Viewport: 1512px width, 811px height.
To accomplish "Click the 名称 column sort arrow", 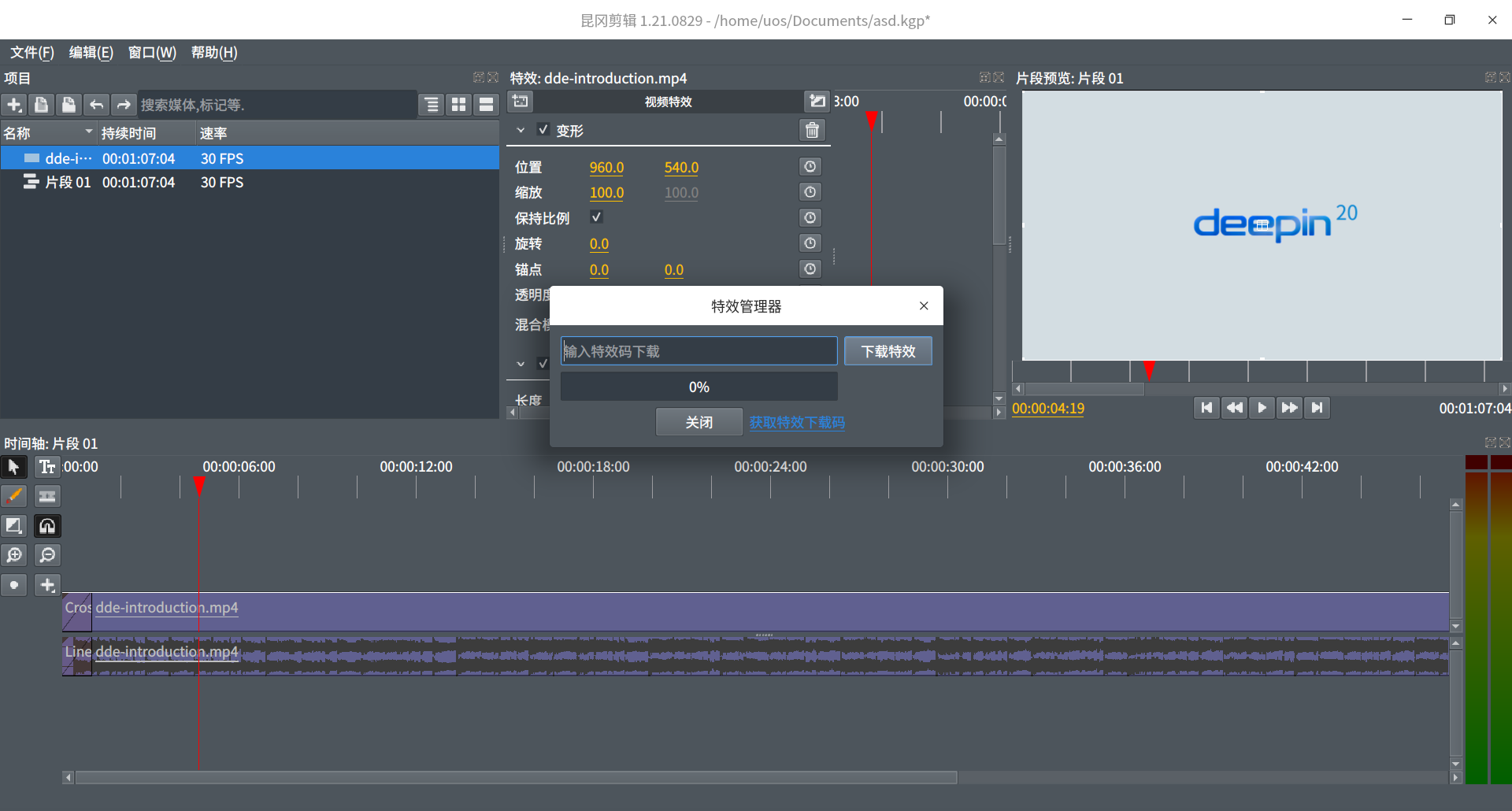I will [88, 132].
